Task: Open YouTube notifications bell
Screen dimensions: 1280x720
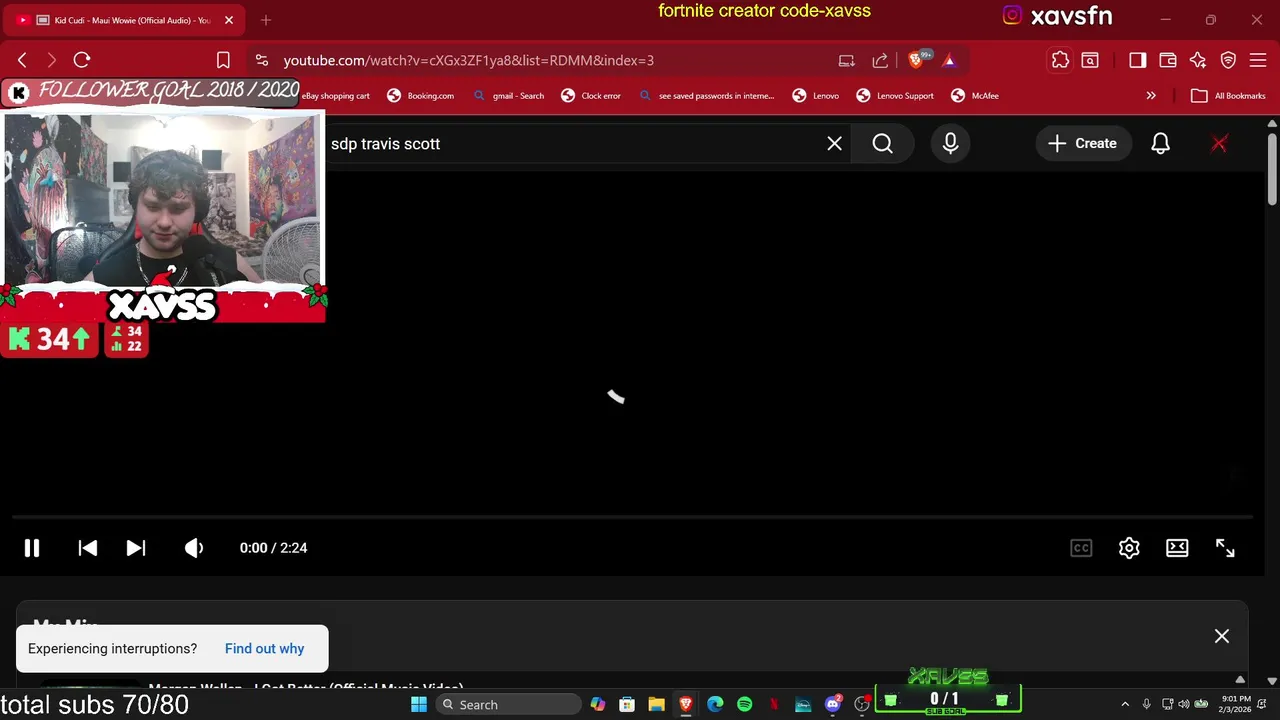Action: (1160, 144)
